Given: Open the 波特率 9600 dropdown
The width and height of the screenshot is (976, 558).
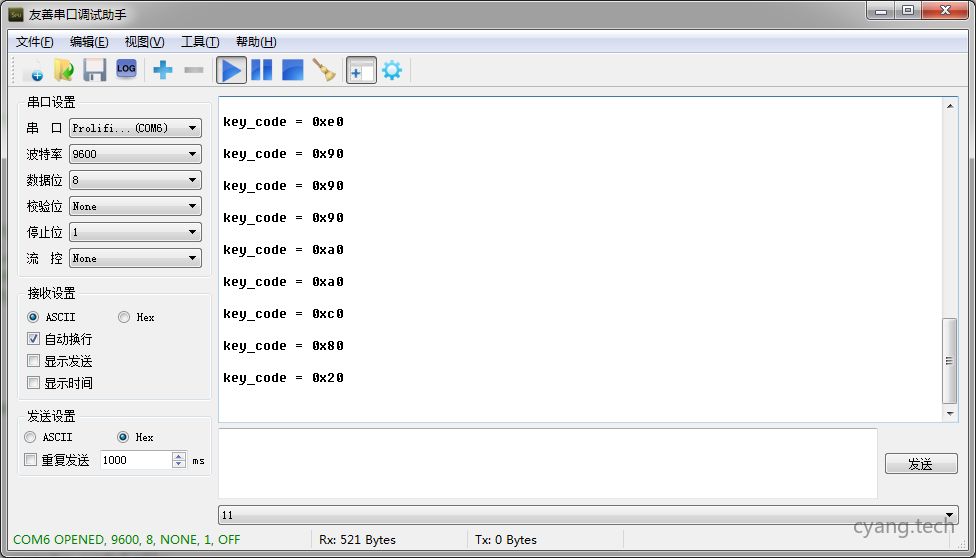Looking at the screenshot, I should point(135,154).
